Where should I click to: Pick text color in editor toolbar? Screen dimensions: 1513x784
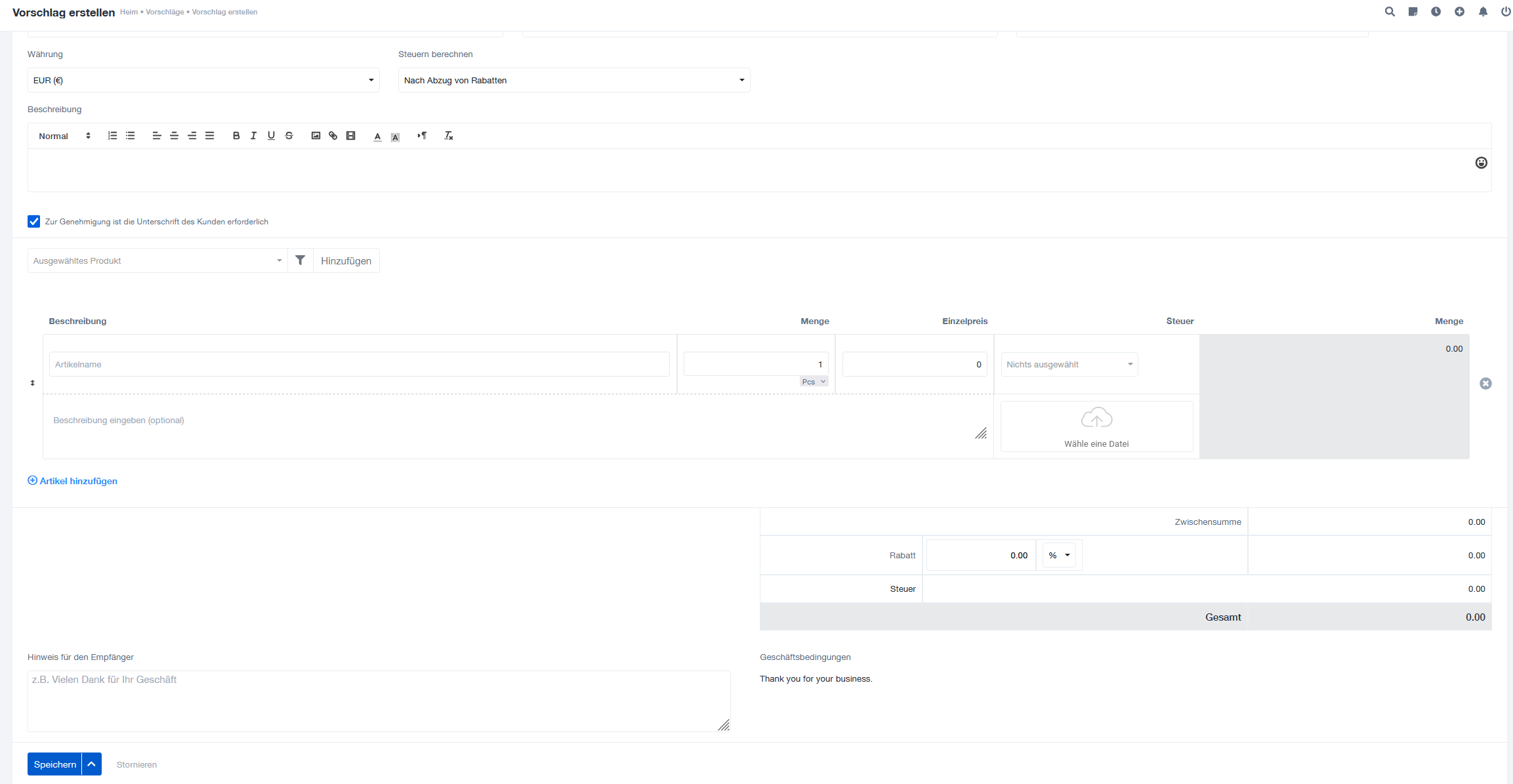pyautogui.click(x=377, y=136)
